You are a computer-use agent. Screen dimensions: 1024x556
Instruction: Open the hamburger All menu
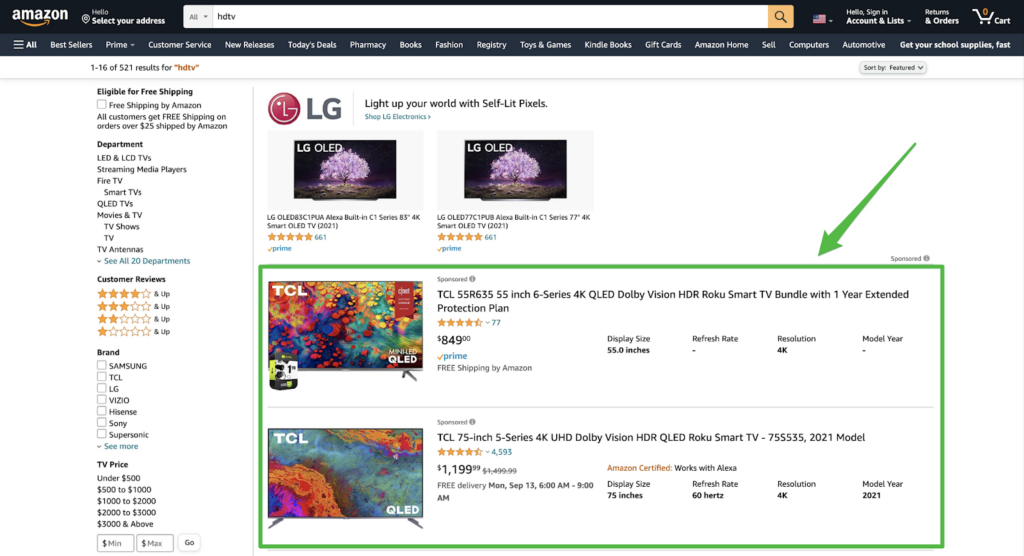pyautogui.click(x=25, y=45)
